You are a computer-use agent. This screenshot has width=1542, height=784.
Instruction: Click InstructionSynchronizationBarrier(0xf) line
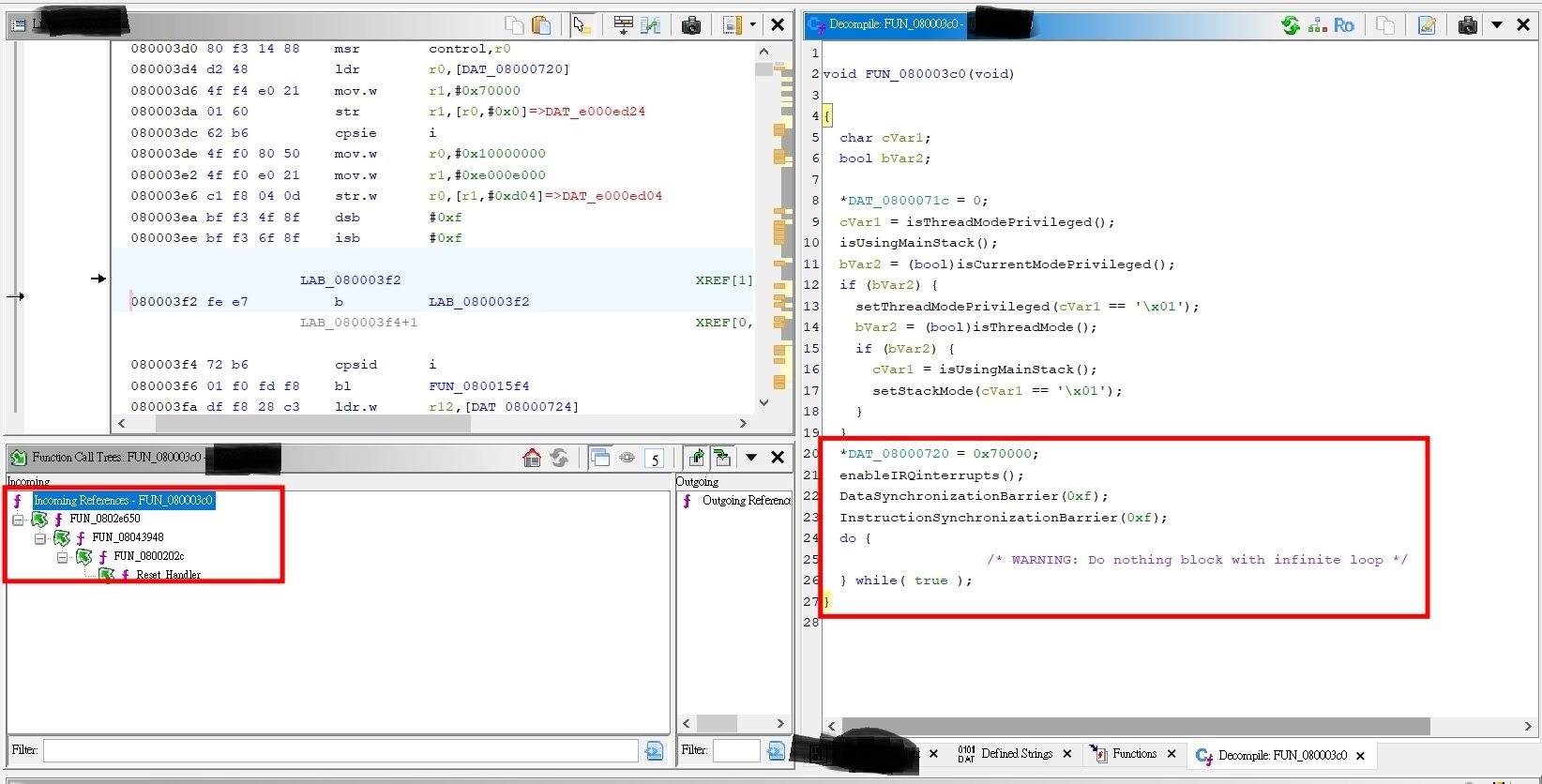[x=1004, y=518]
